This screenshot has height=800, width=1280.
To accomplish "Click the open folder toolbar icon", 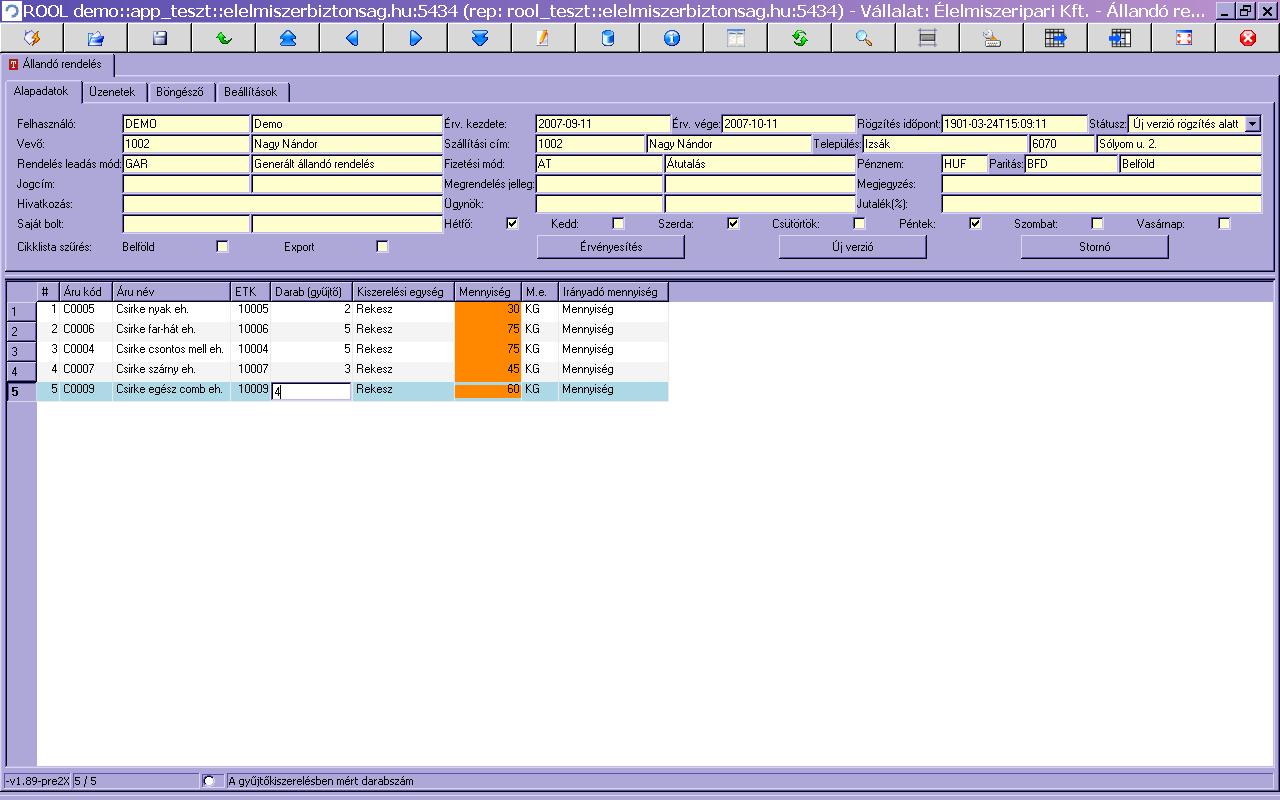I will pyautogui.click(x=96, y=38).
